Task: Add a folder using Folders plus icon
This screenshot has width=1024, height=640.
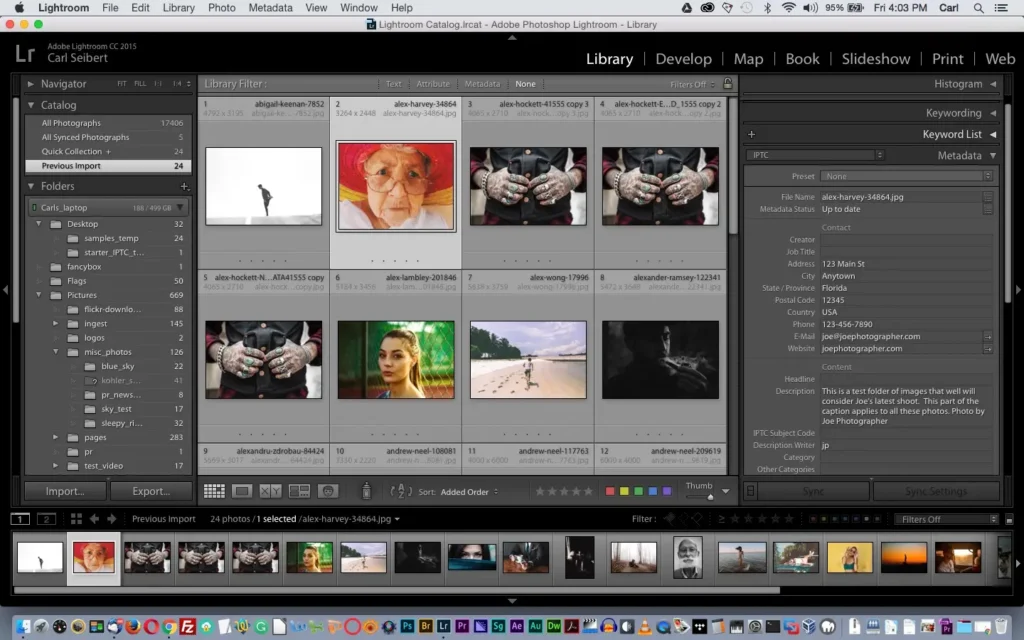Action: tap(184, 186)
